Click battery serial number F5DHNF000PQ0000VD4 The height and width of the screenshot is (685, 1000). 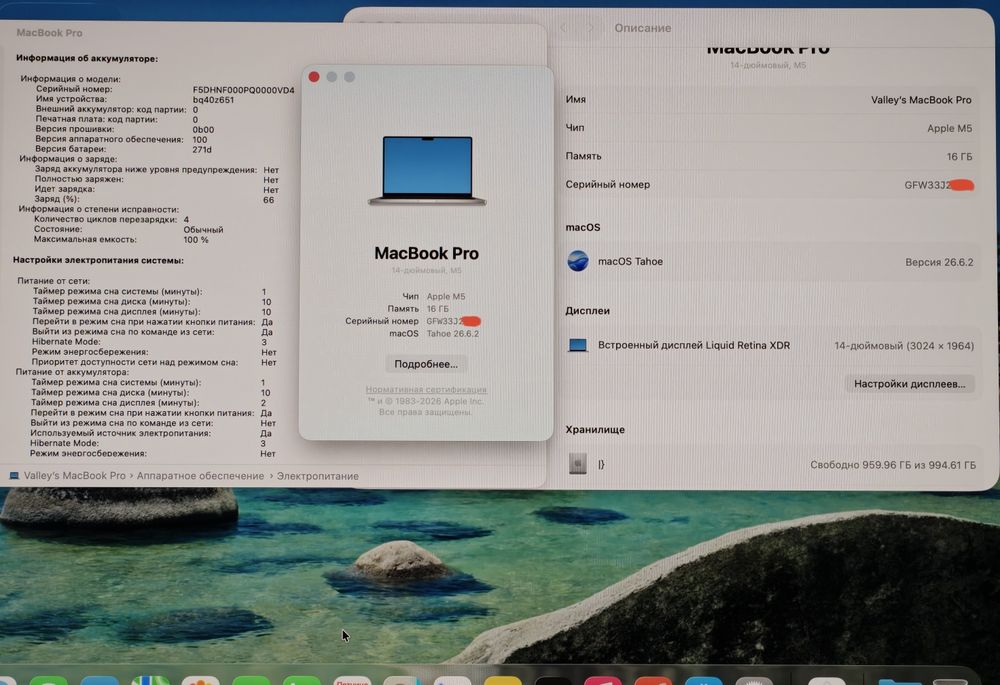(x=244, y=90)
